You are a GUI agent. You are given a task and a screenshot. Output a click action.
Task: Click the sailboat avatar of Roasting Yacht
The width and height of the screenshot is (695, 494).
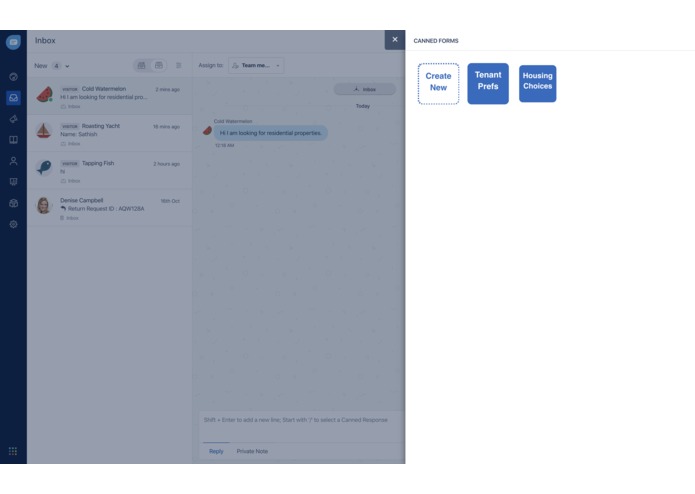coord(43,131)
